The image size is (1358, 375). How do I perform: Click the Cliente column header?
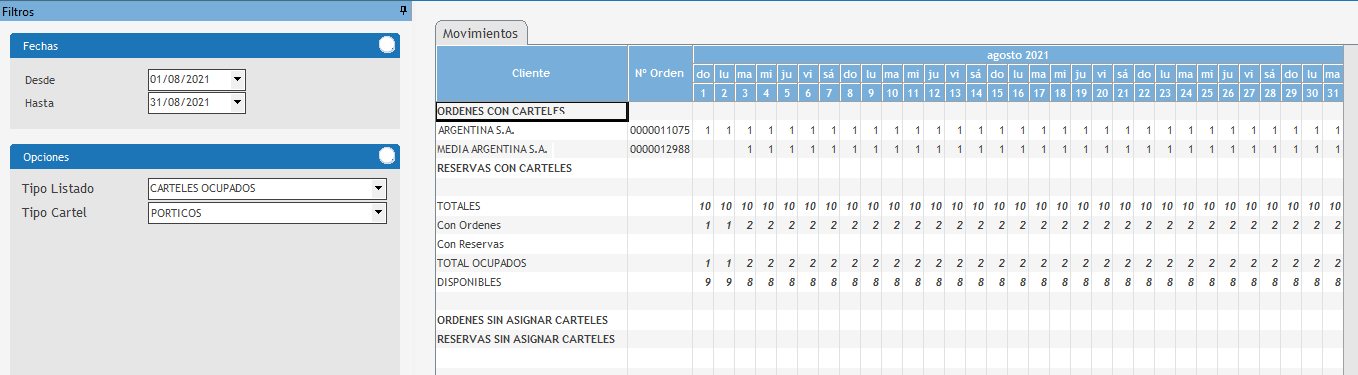pyautogui.click(x=532, y=73)
